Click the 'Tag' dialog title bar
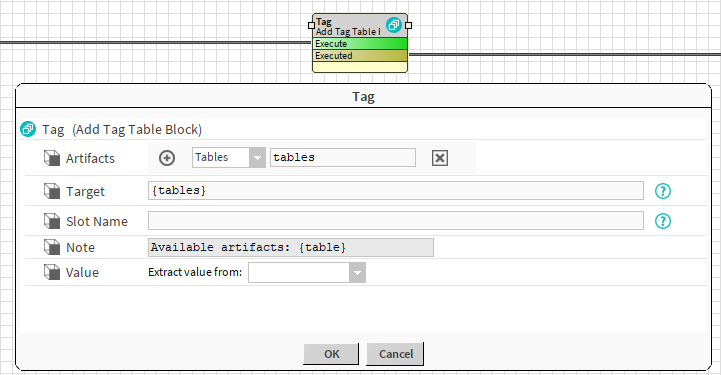 (363, 97)
